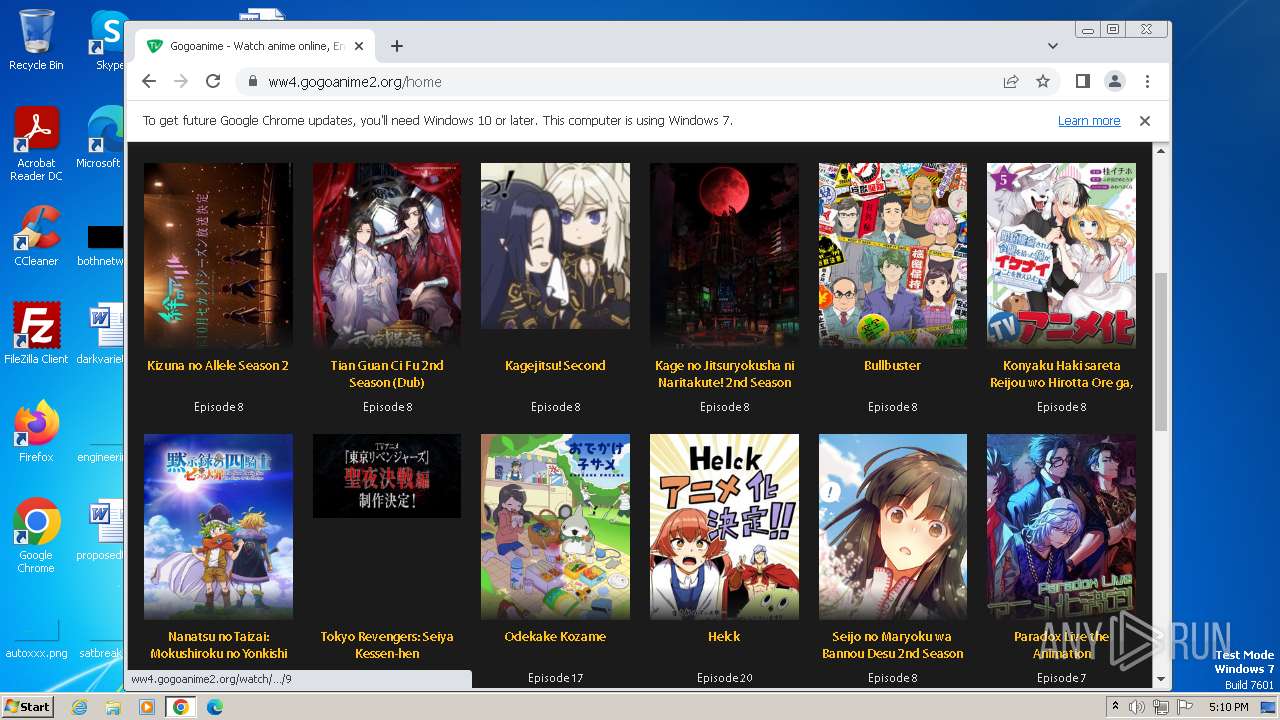Click the forward navigation arrow
This screenshot has width=1280, height=720.
(x=181, y=82)
